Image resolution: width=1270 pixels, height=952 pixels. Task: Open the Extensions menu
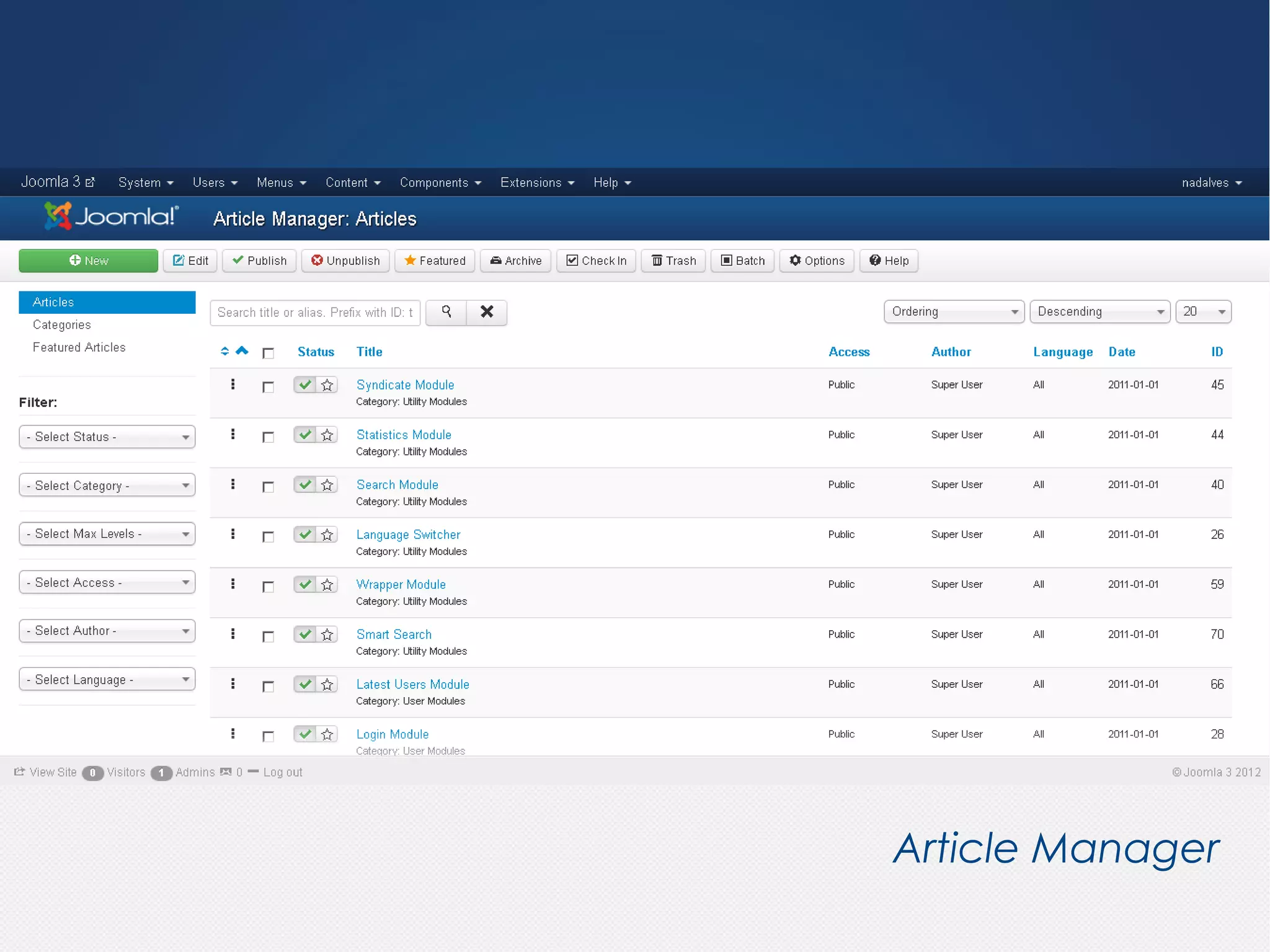tap(538, 182)
